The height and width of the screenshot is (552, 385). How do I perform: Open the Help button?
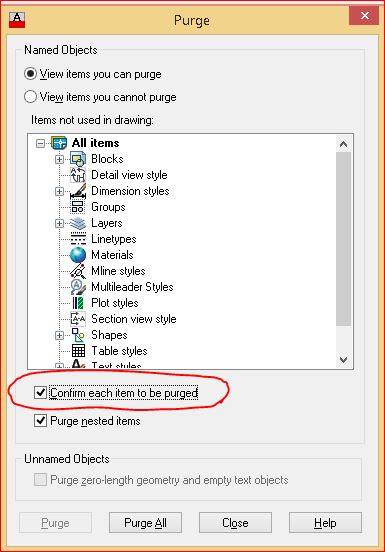(x=325, y=523)
